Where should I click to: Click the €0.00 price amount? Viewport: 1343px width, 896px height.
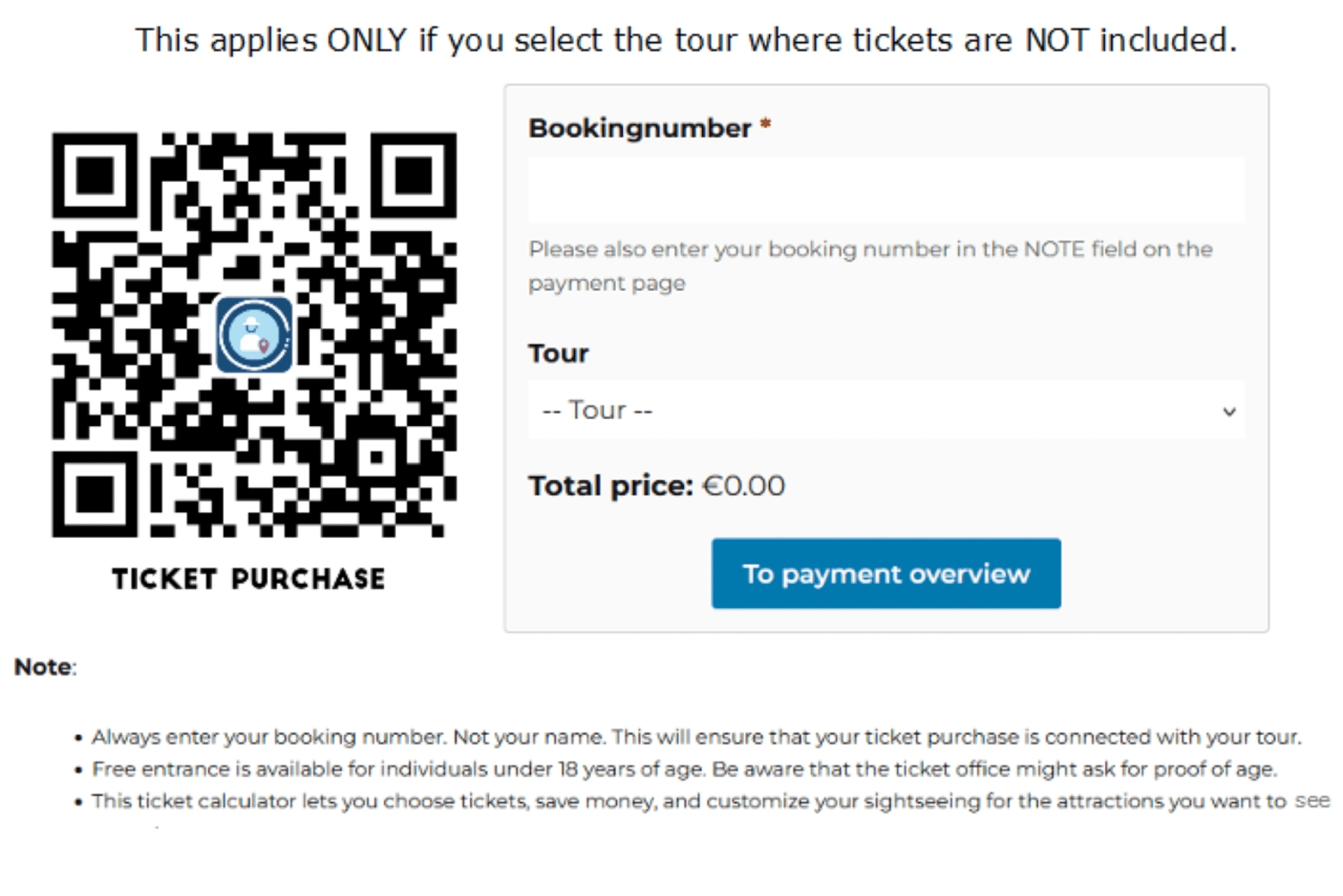click(x=744, y=486)
